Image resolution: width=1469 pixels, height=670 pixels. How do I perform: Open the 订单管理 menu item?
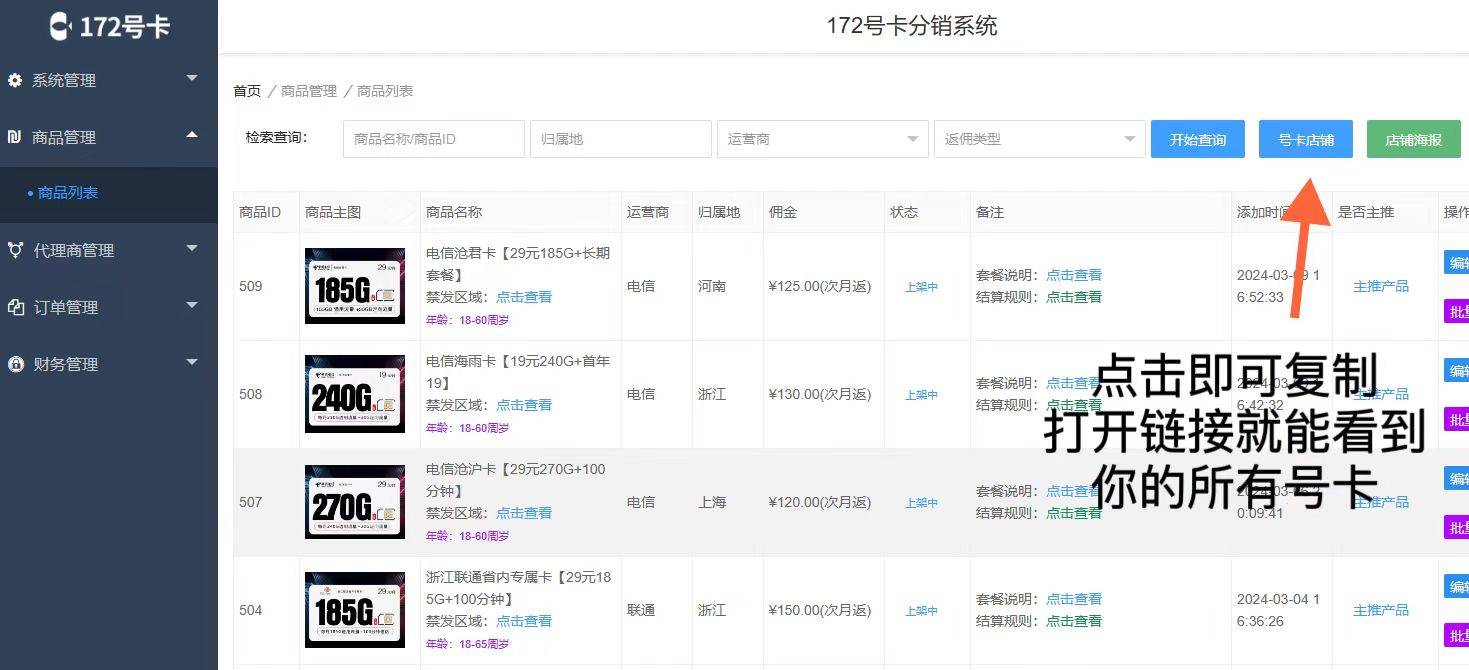tap(65, 307)
